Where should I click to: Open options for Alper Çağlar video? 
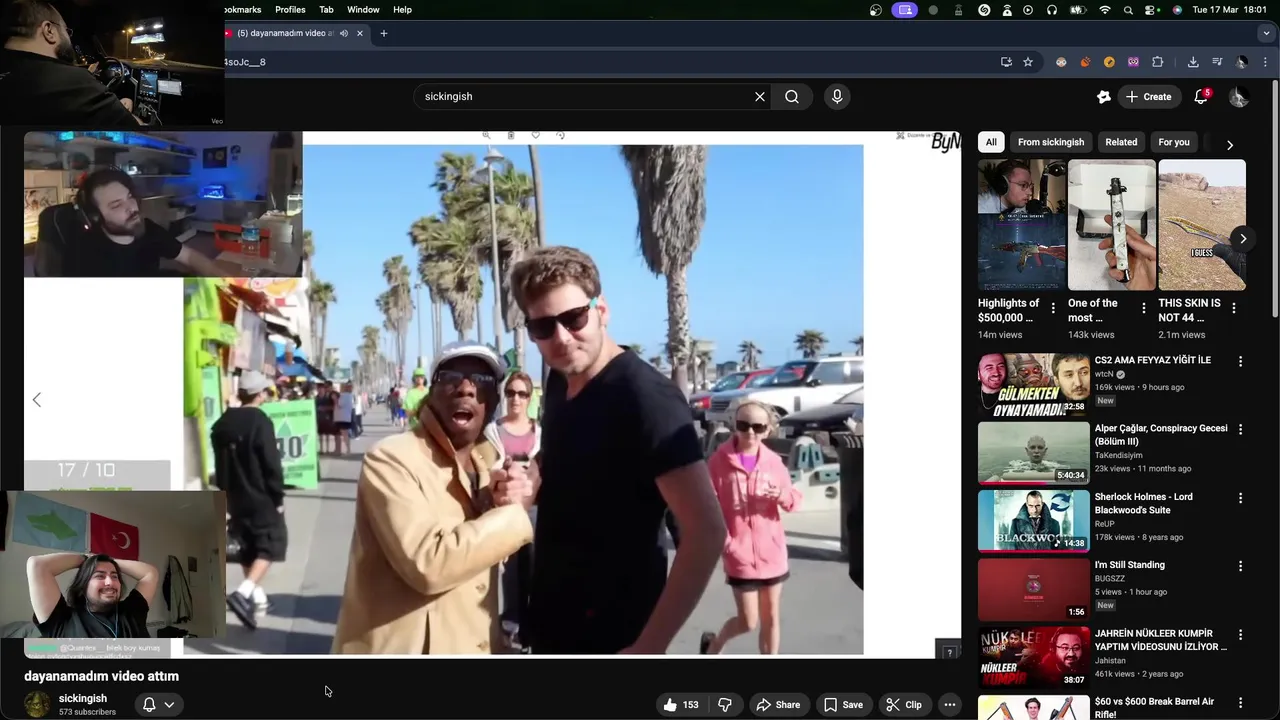point(1240,429)
